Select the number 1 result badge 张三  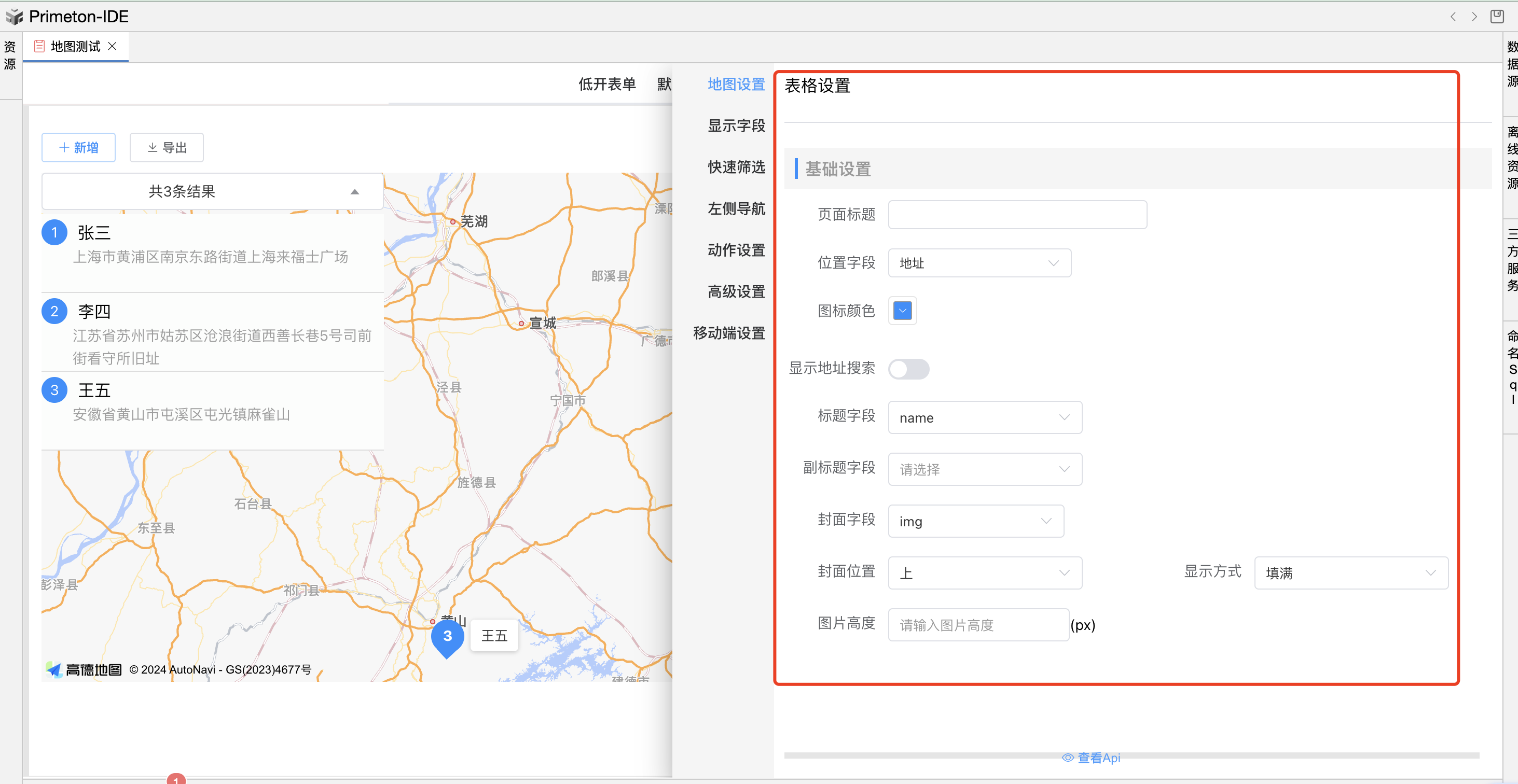[x=54, y=233]
